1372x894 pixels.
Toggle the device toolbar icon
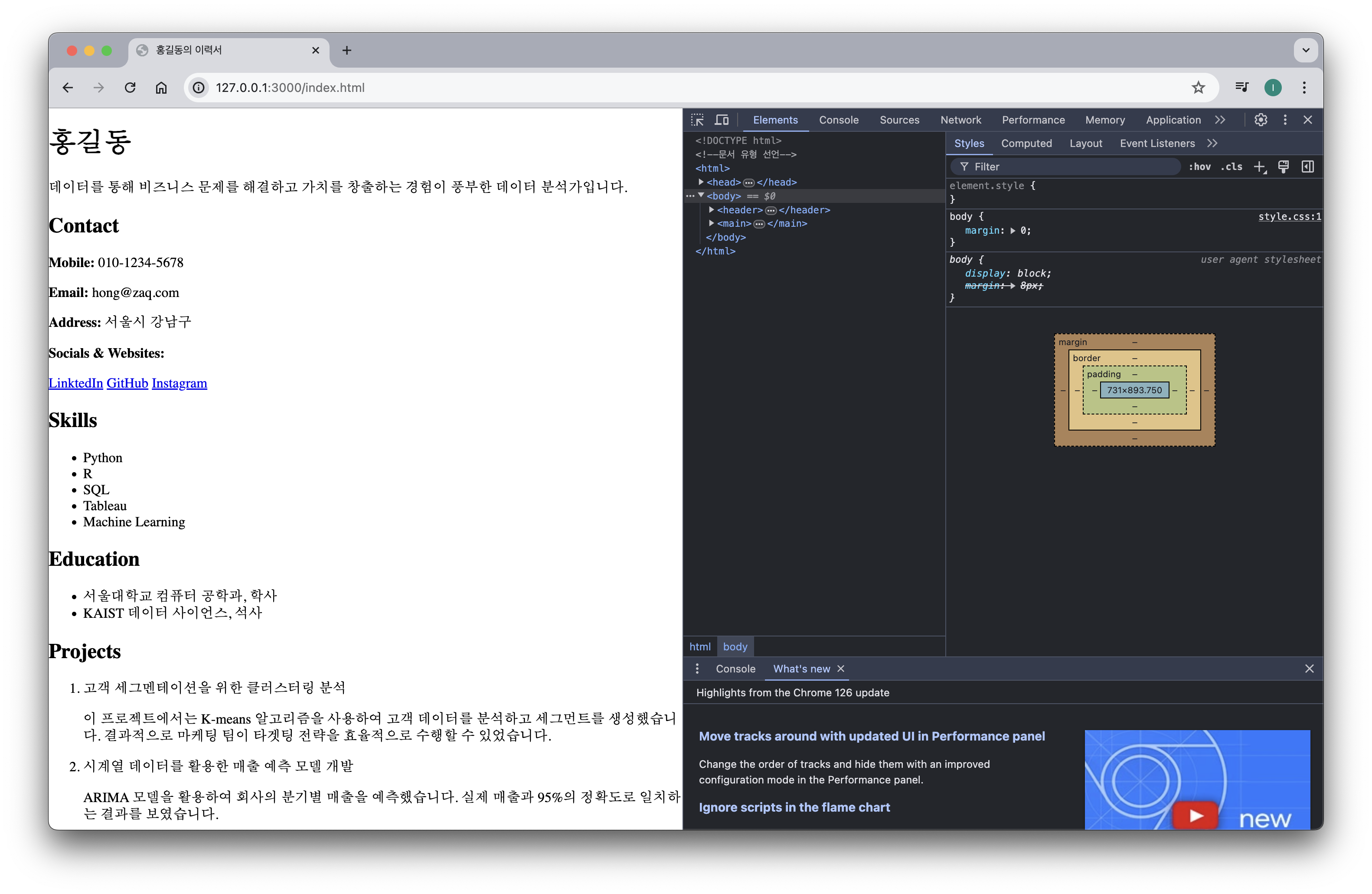[x=722, y=120]
